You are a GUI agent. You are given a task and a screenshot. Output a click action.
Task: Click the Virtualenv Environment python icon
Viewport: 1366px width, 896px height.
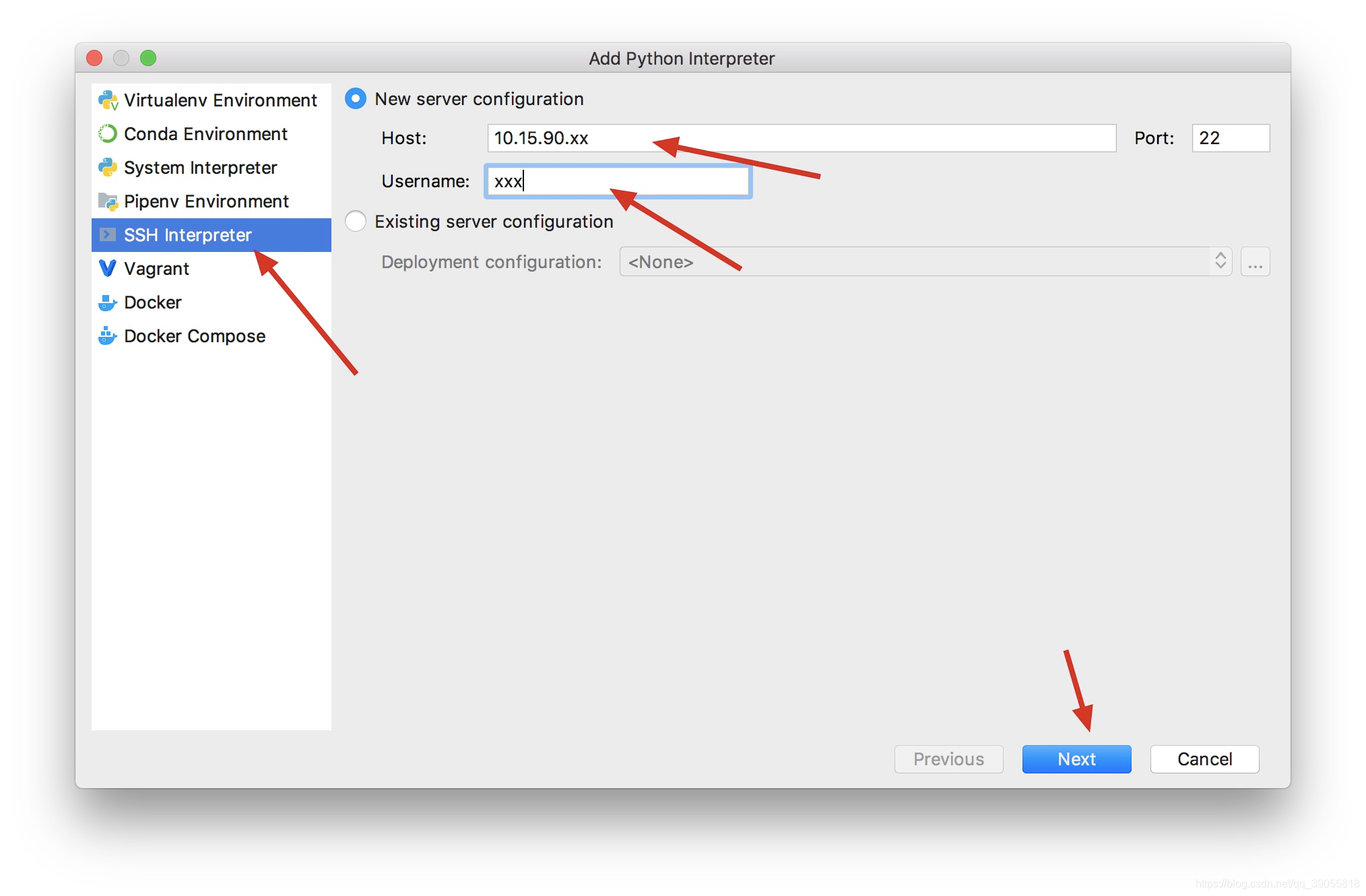coord(108,100)
